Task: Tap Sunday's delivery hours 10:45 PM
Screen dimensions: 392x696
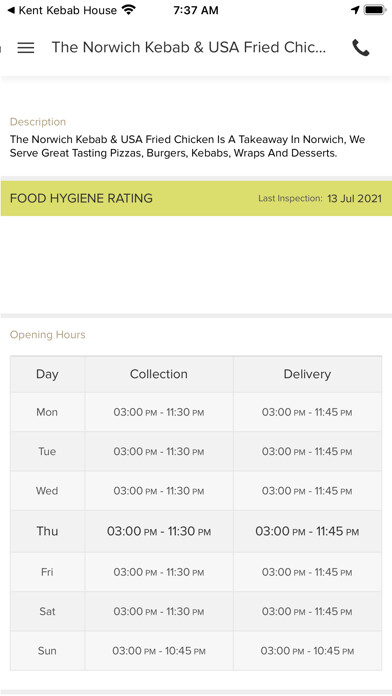Action: point(307,651)
